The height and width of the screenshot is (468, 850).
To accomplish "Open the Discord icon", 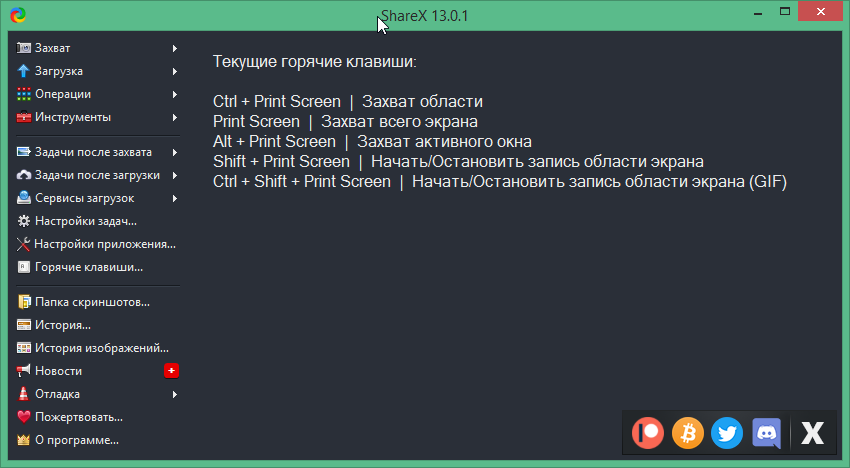I will click(x=767, y=432).
